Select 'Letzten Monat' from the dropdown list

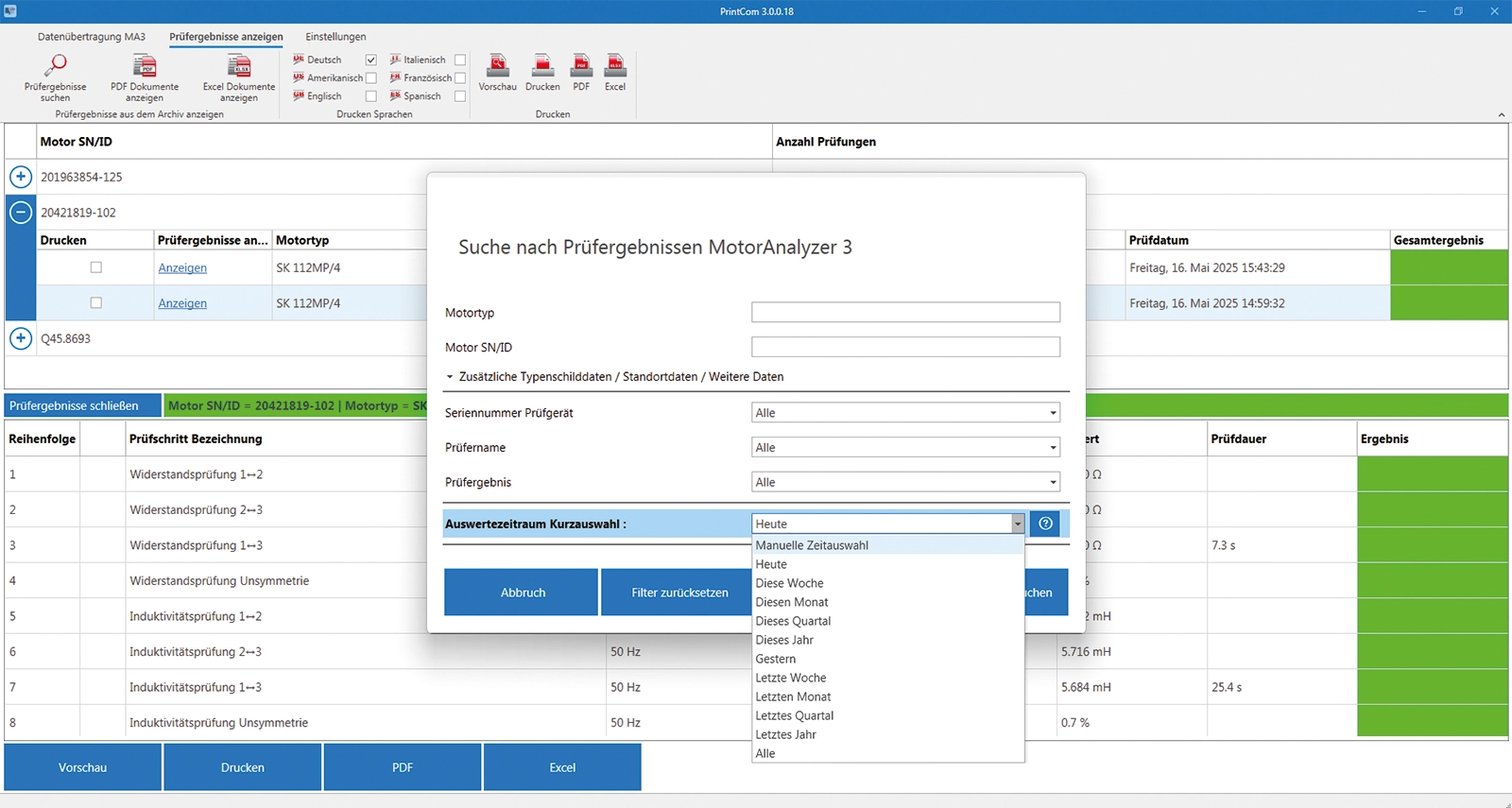click(x=793, y=696)
